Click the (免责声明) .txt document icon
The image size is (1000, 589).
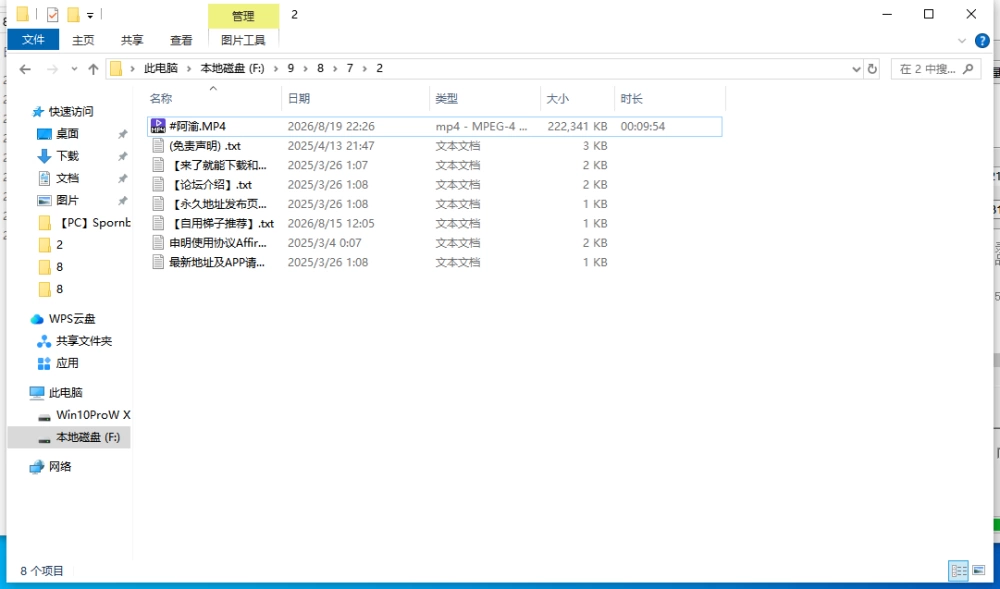158,146
